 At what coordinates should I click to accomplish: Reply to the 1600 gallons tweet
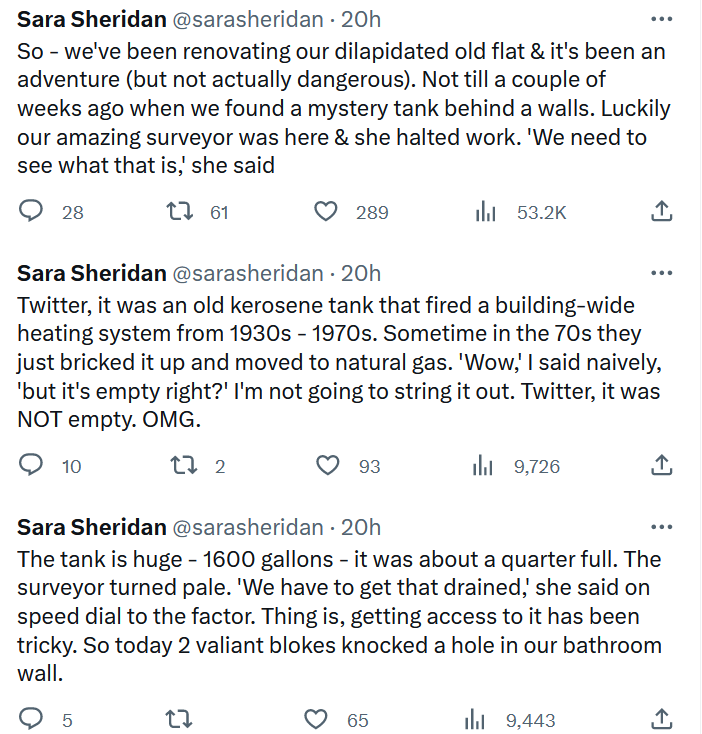pyautogui.click(x=32, y=720)
